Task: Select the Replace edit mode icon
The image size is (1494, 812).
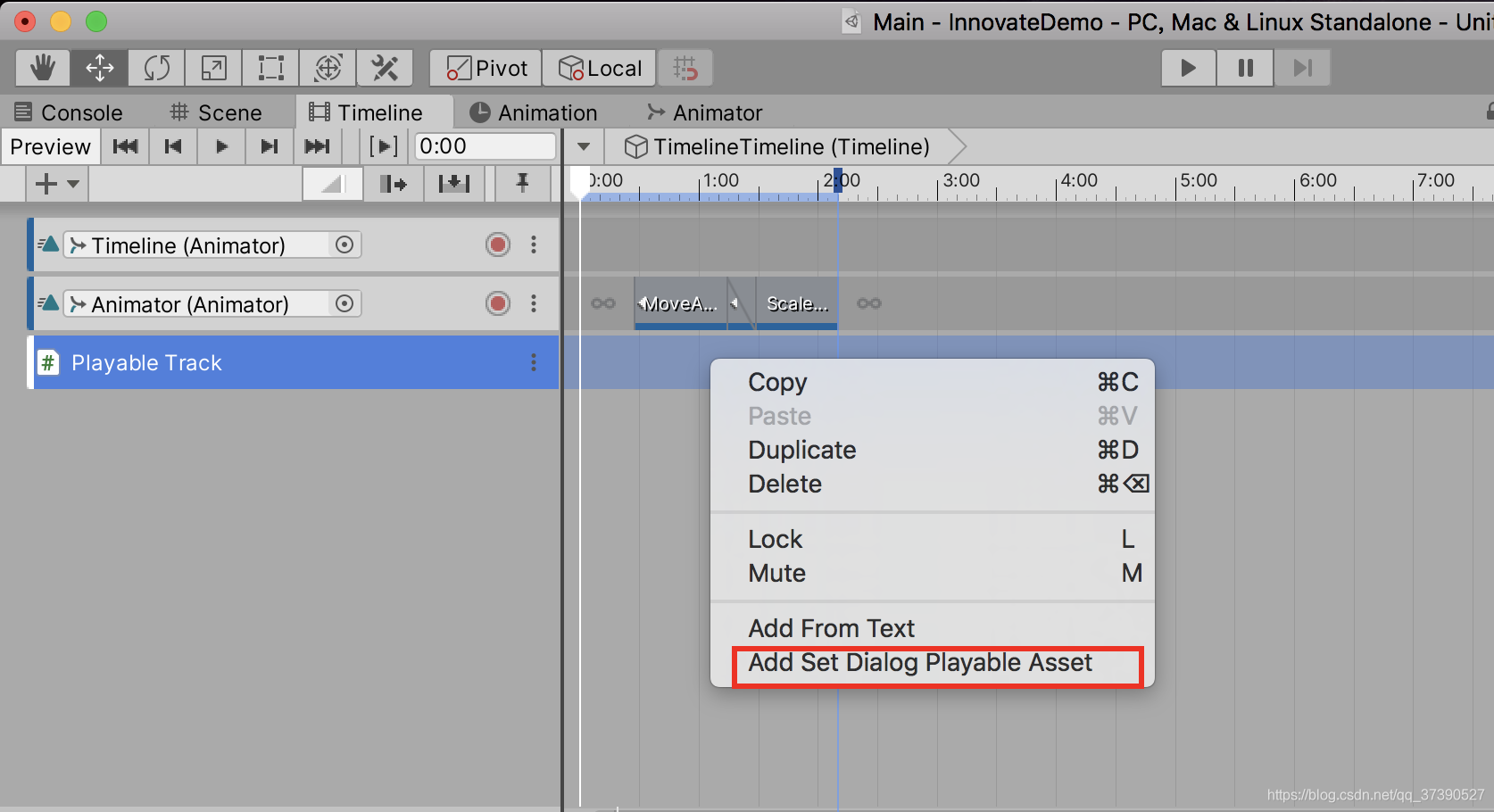Action: 453,184
